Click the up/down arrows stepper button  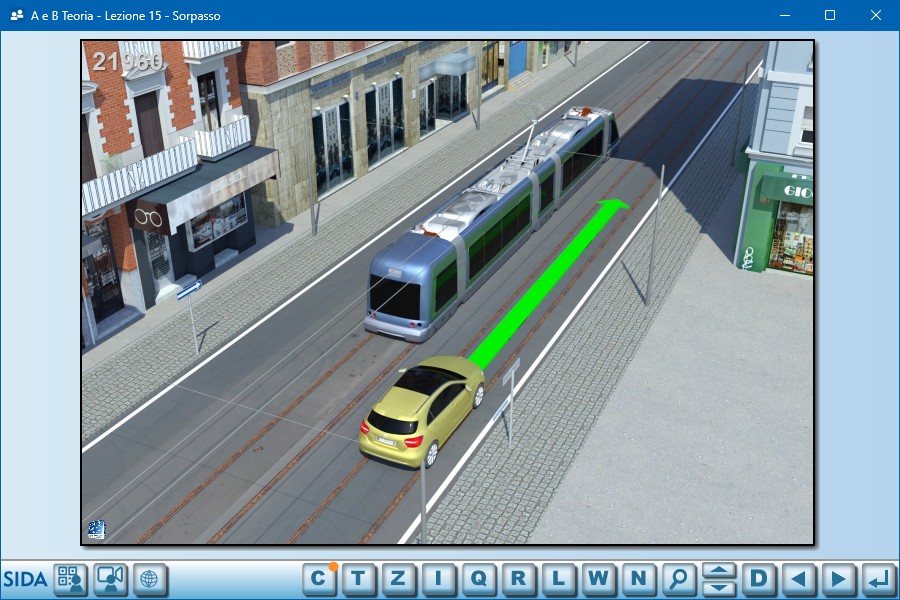pyautogui.click(x=719, y=578)
